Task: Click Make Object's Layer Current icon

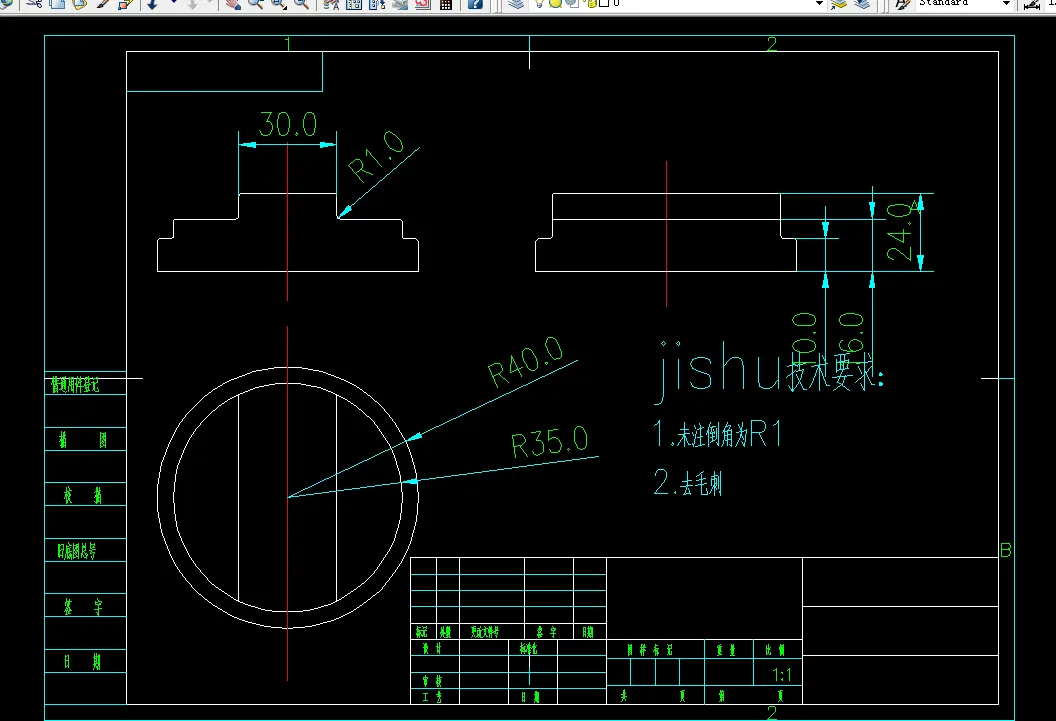Action: click(838, 3)
